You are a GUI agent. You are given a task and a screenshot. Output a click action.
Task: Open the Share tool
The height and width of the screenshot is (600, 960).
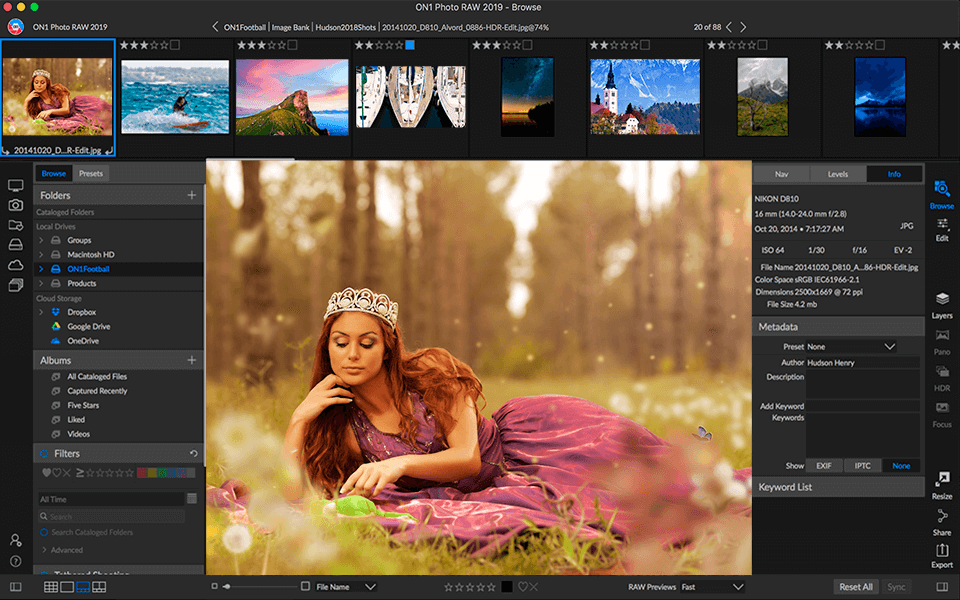coord(941,523)
